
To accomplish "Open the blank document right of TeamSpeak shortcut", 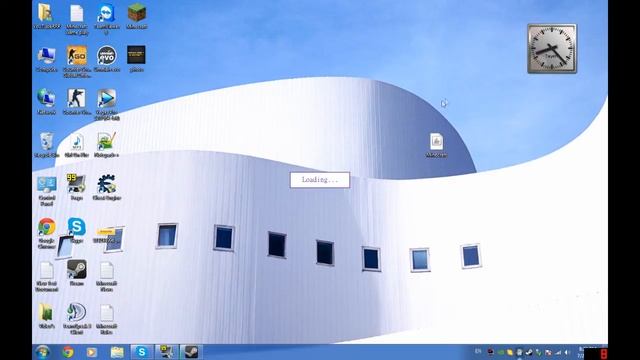I will click(x=107, y=319).
